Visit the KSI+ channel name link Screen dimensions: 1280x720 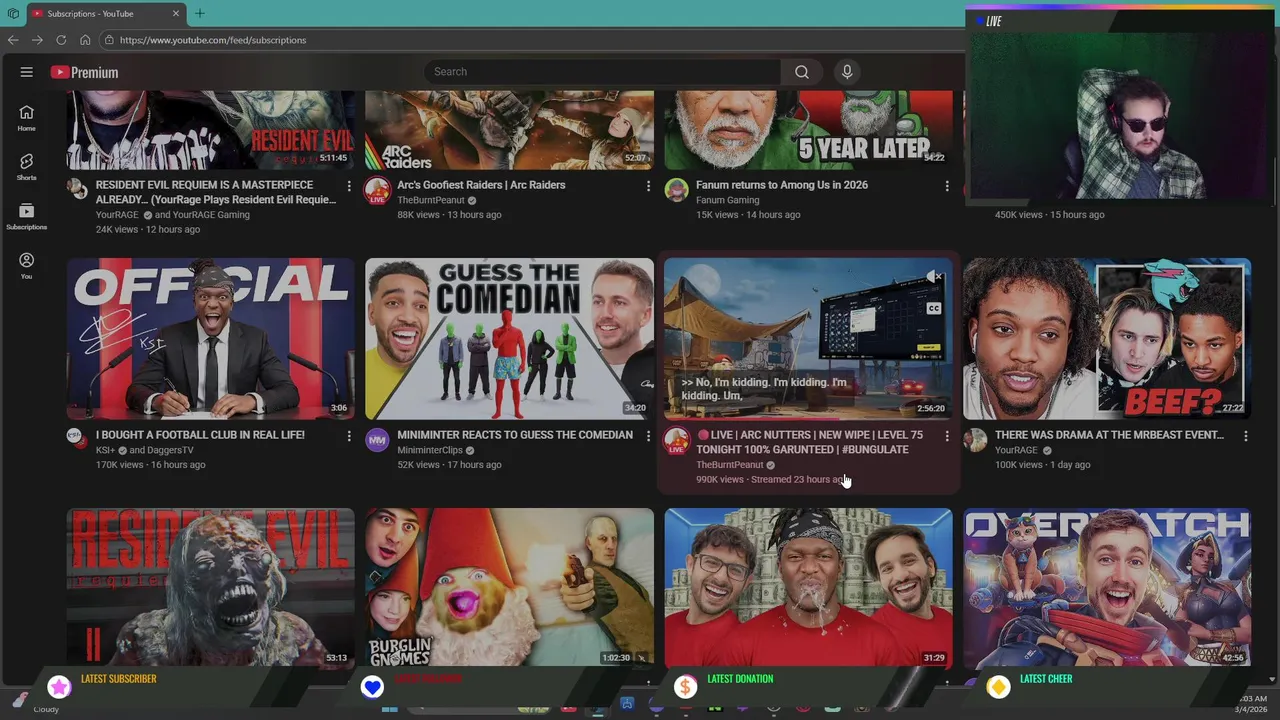tap(106, 450)
